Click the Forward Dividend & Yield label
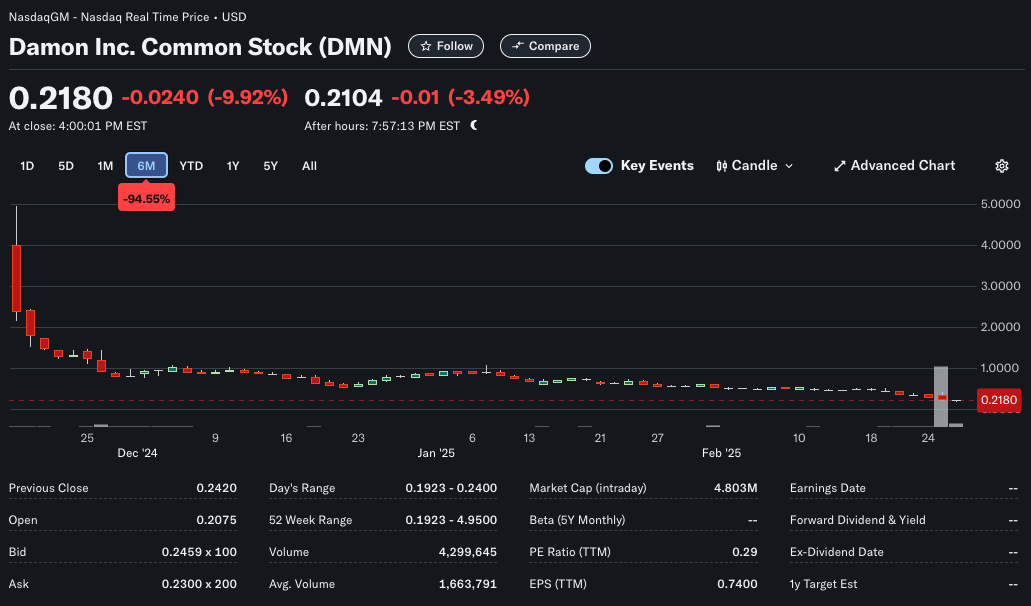The width and height of the screenshot is (1031, 606). 857,520
